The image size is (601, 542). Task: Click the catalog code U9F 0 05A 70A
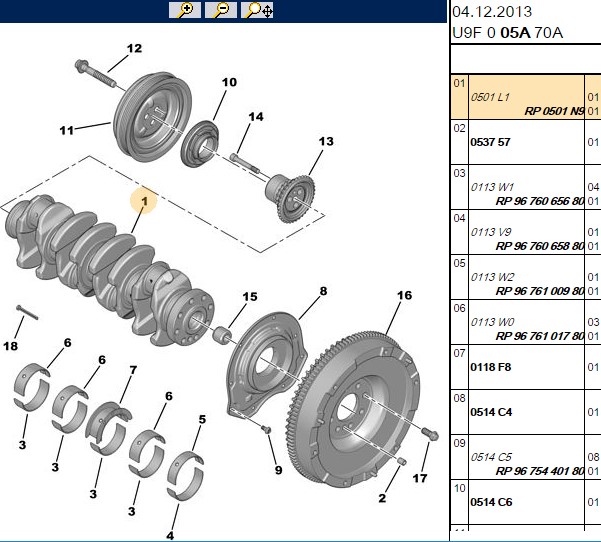coord(507,33)
